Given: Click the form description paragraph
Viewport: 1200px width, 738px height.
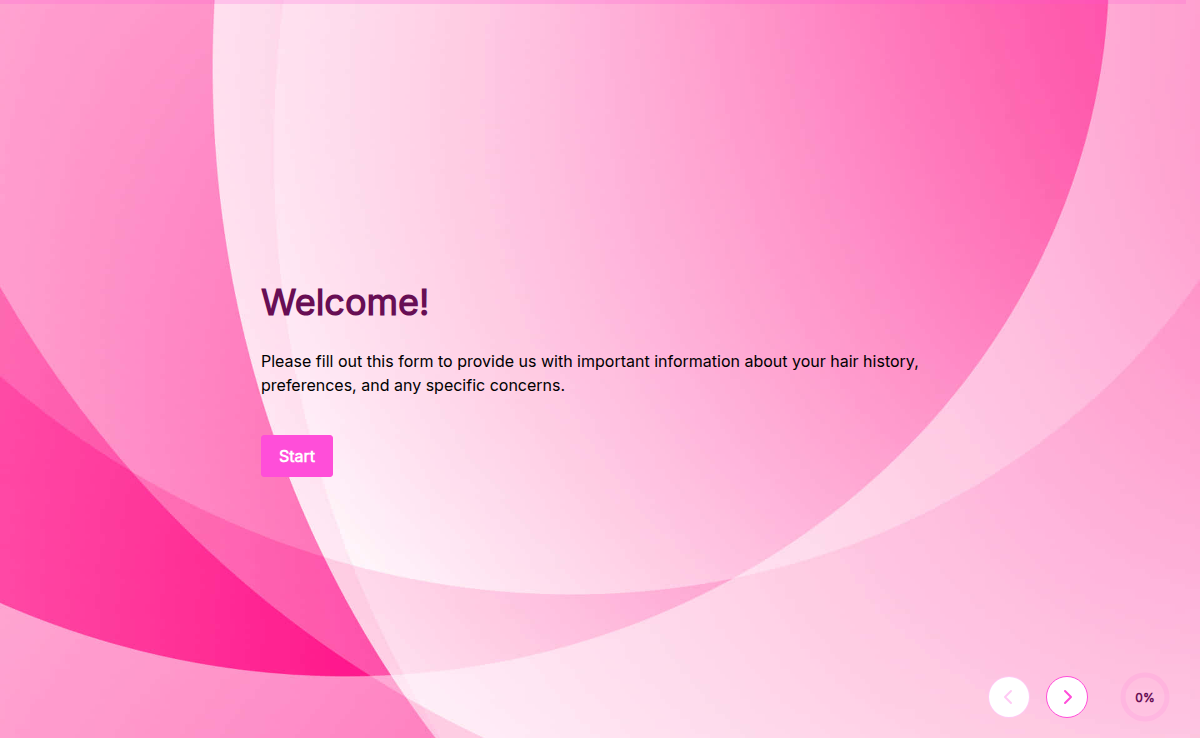Looking at the screenshot, I should click(x=589, y=373).
